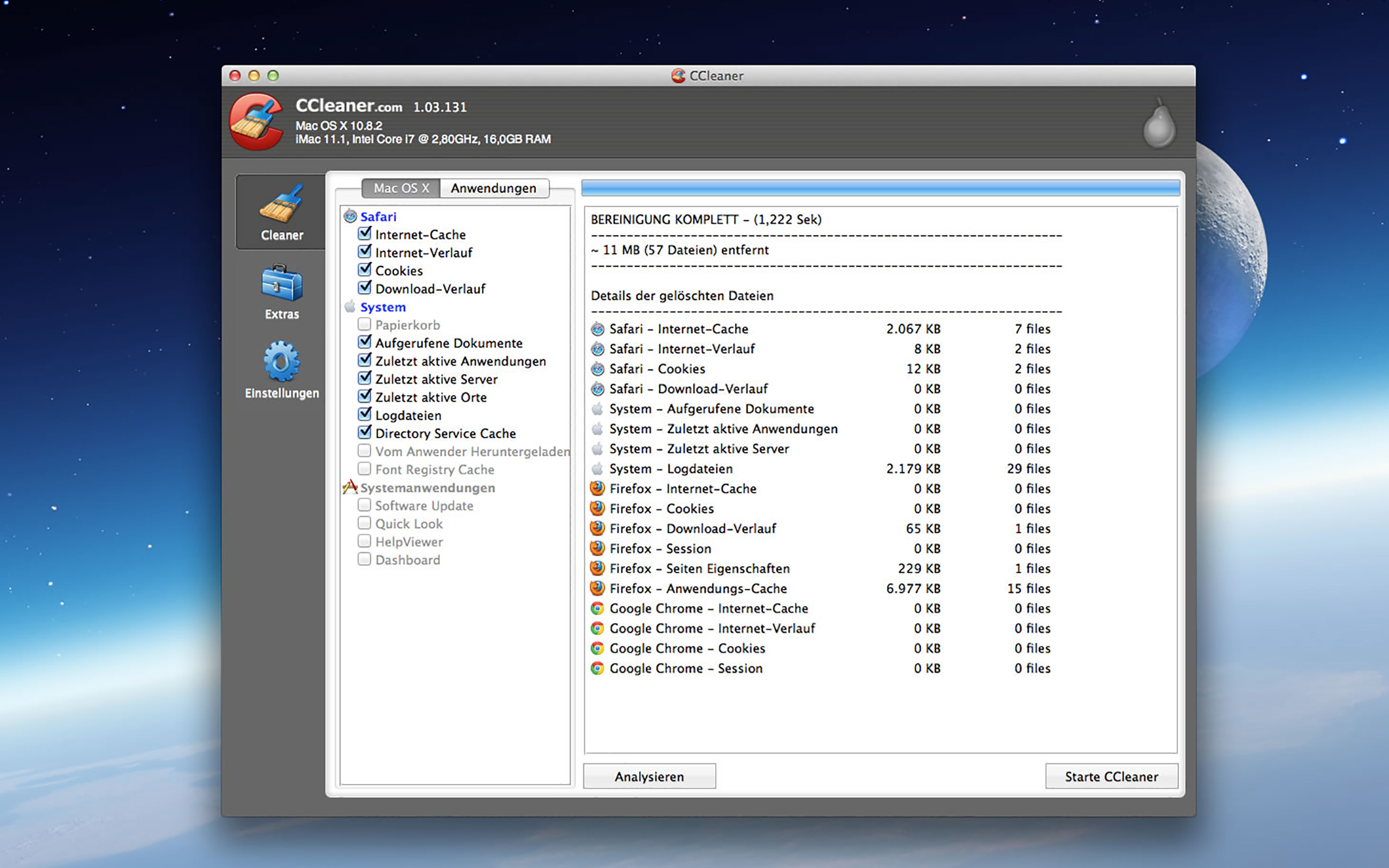Viewport: 1389px width, 868px height.
Task: Uncheck Zuletzt aktive Server checkbox
Action: click(x=365, y=378)
